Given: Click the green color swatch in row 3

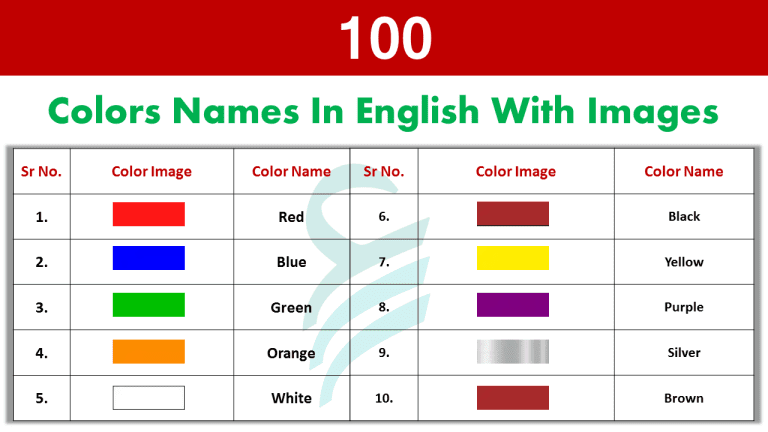Looking at the screenshot, I should pos(148,305).
